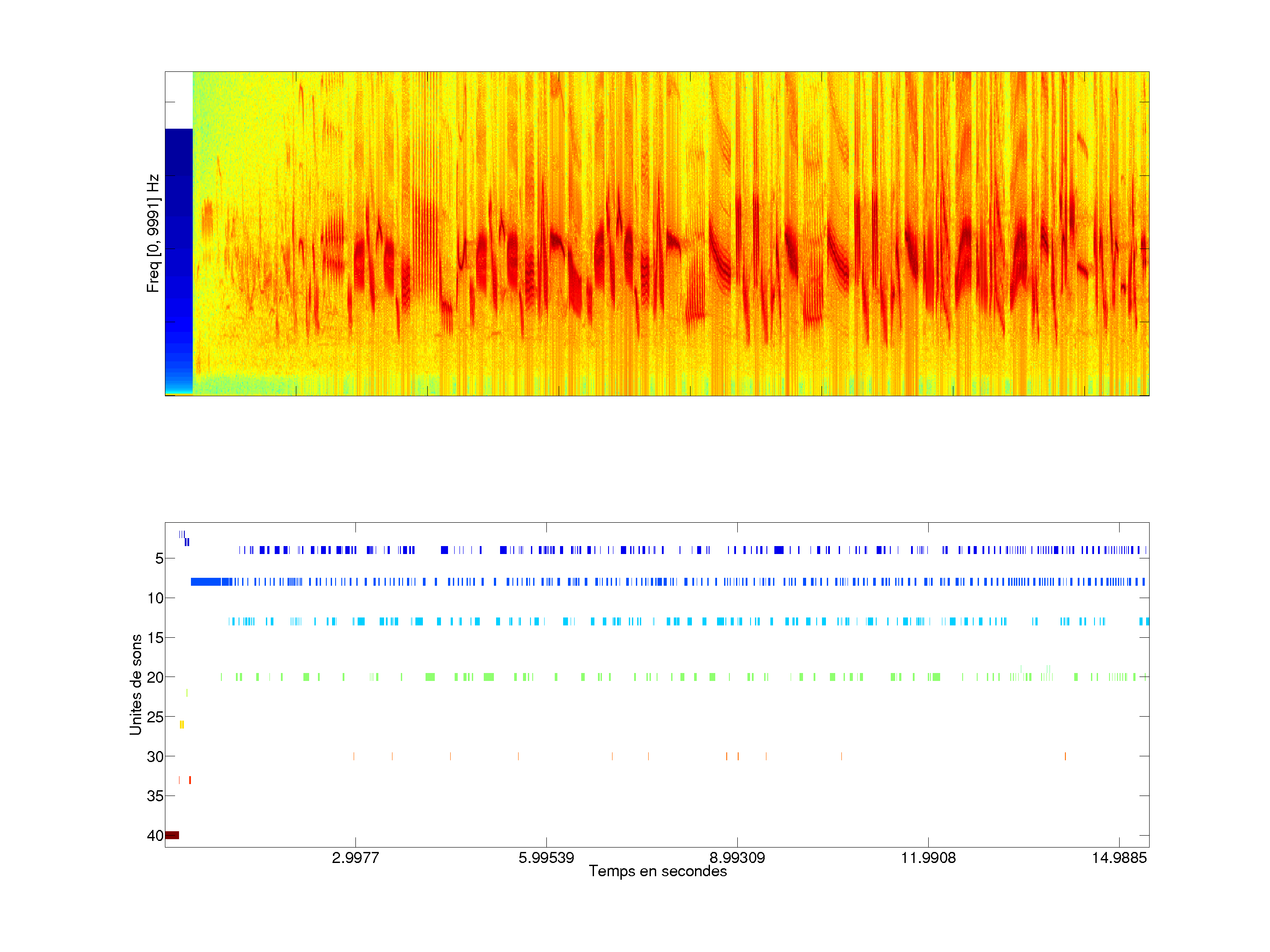This screenshot has width=1270, height=952.
Task: Click the 'Unites de sons' axis label
Action: 135,684
